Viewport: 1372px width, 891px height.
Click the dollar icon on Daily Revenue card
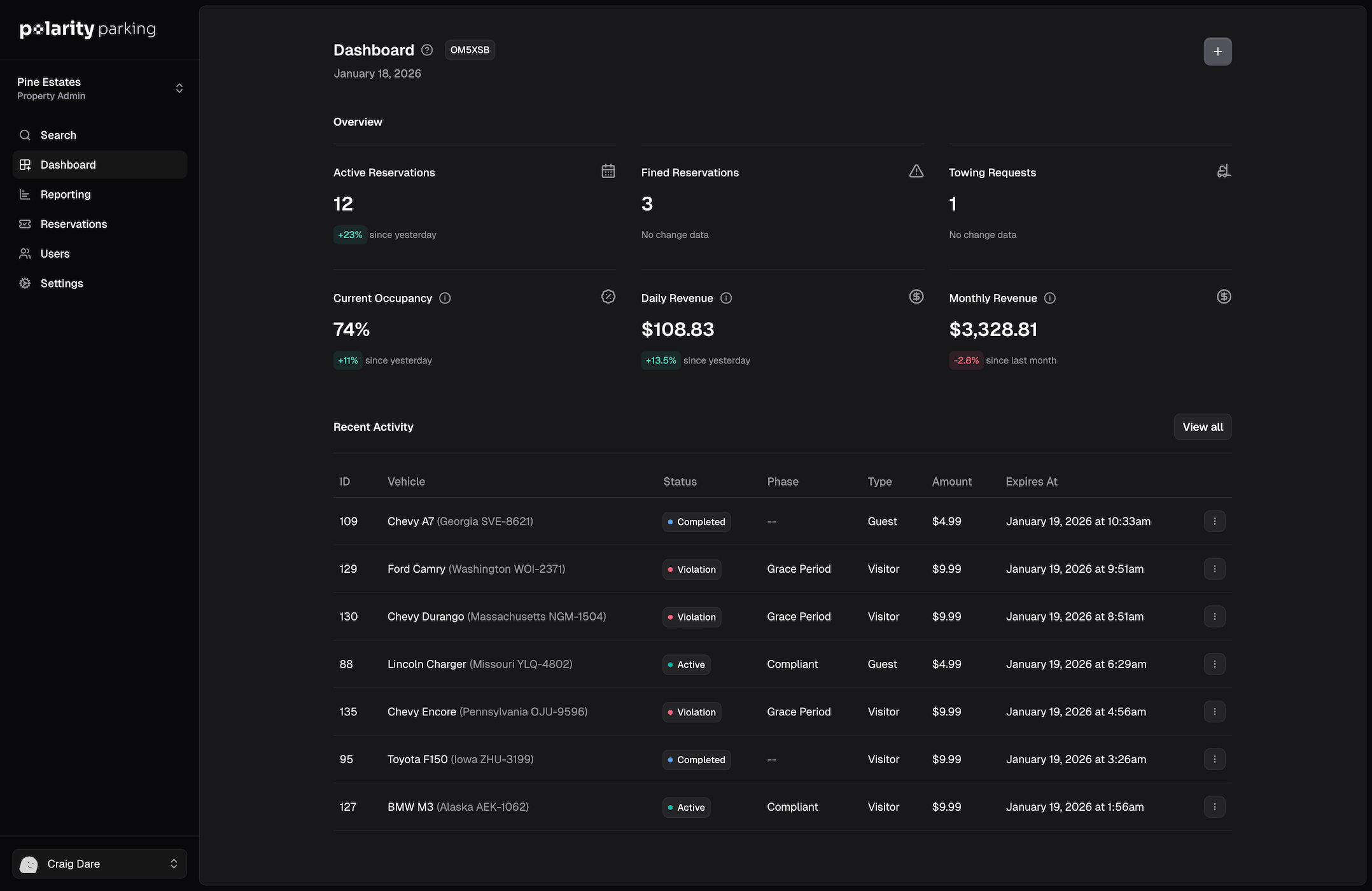(916, 297)
